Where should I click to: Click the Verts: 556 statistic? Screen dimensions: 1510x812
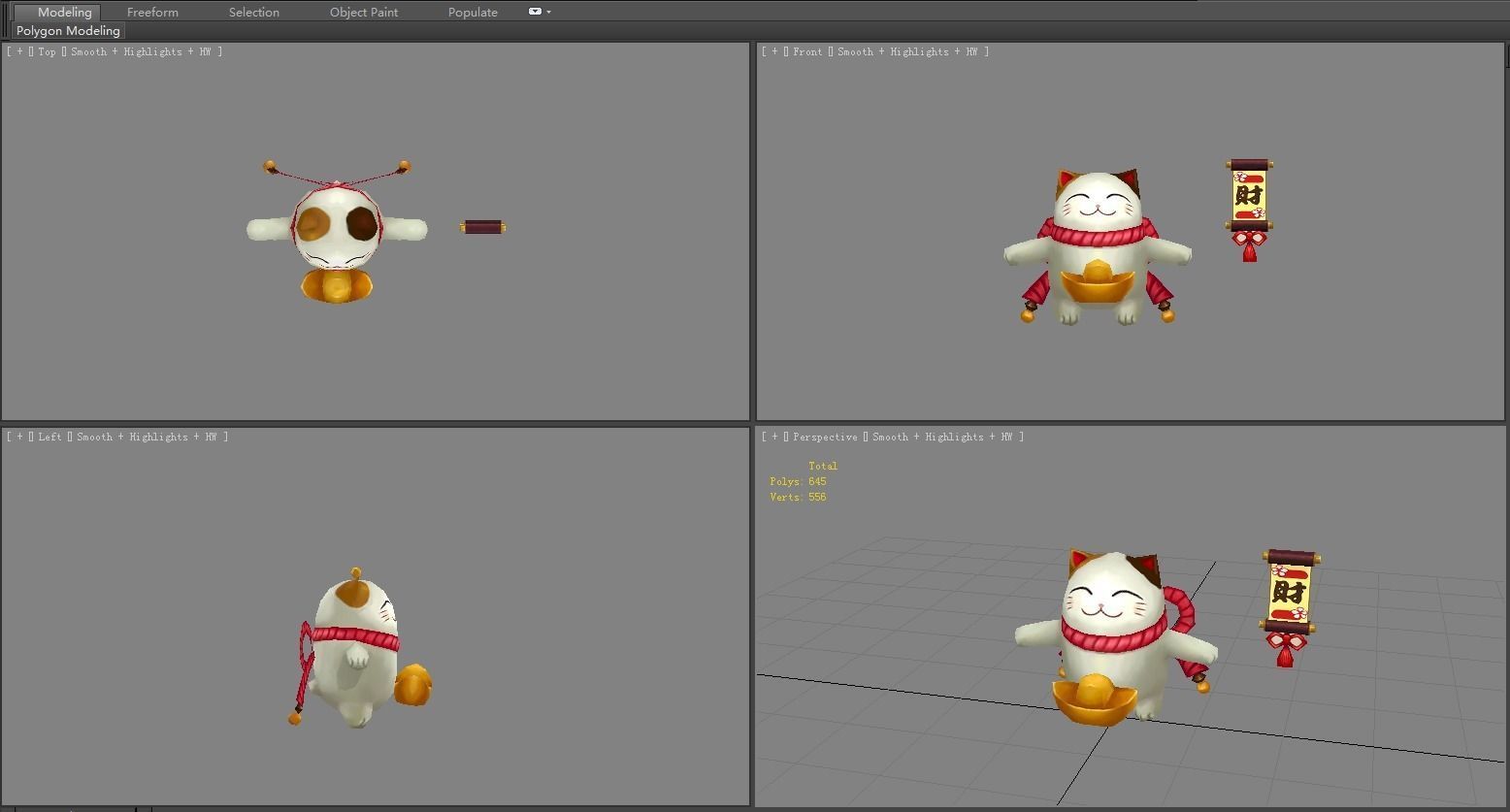[x=798, y=497]
